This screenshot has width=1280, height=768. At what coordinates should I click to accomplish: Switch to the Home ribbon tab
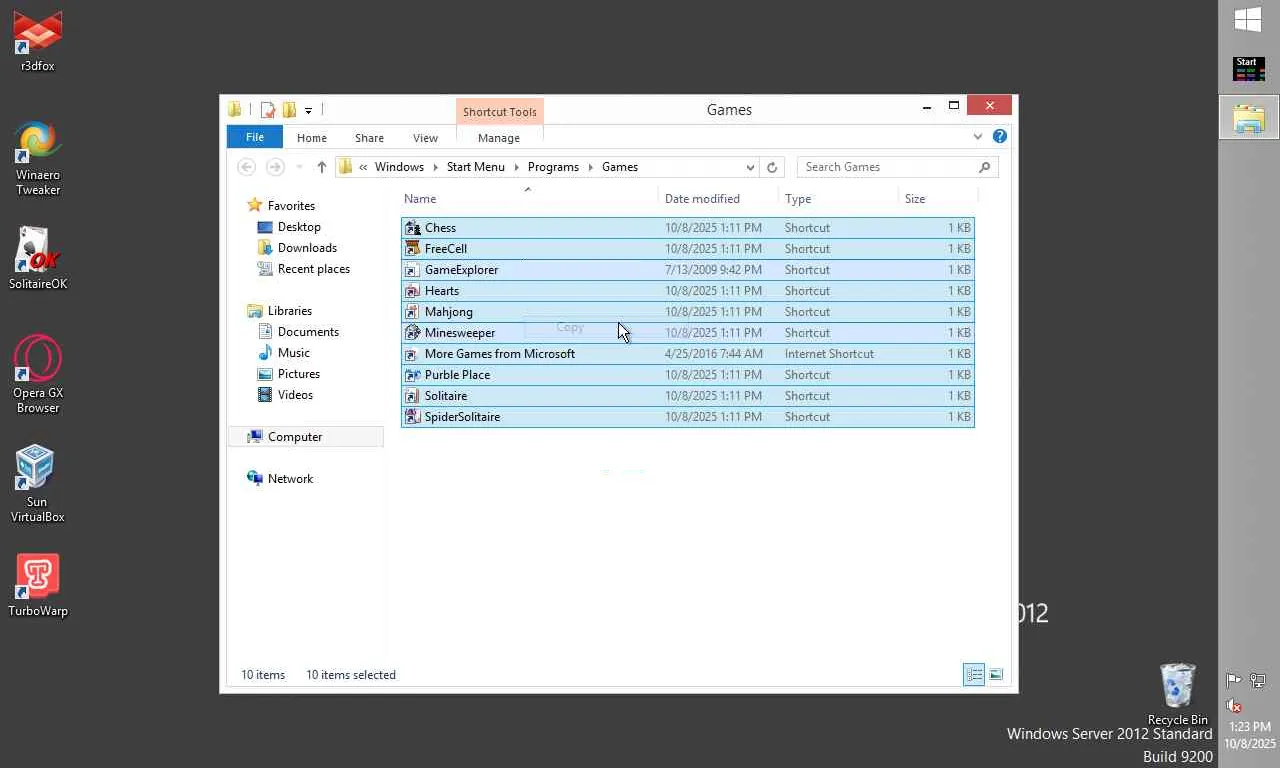click(312, 138)
